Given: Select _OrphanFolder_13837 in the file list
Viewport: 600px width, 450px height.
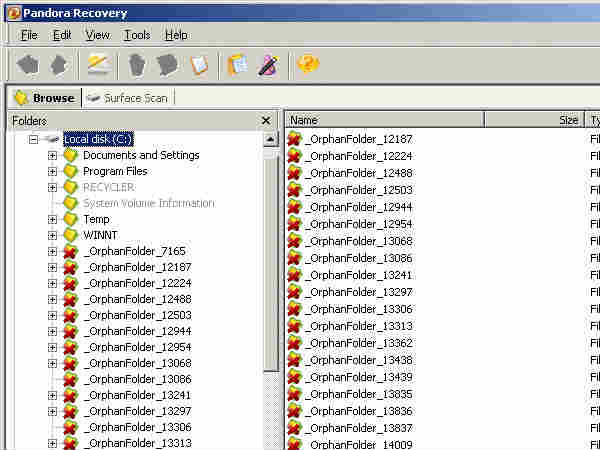Looking at the screenshot, I should pos(359,428).
